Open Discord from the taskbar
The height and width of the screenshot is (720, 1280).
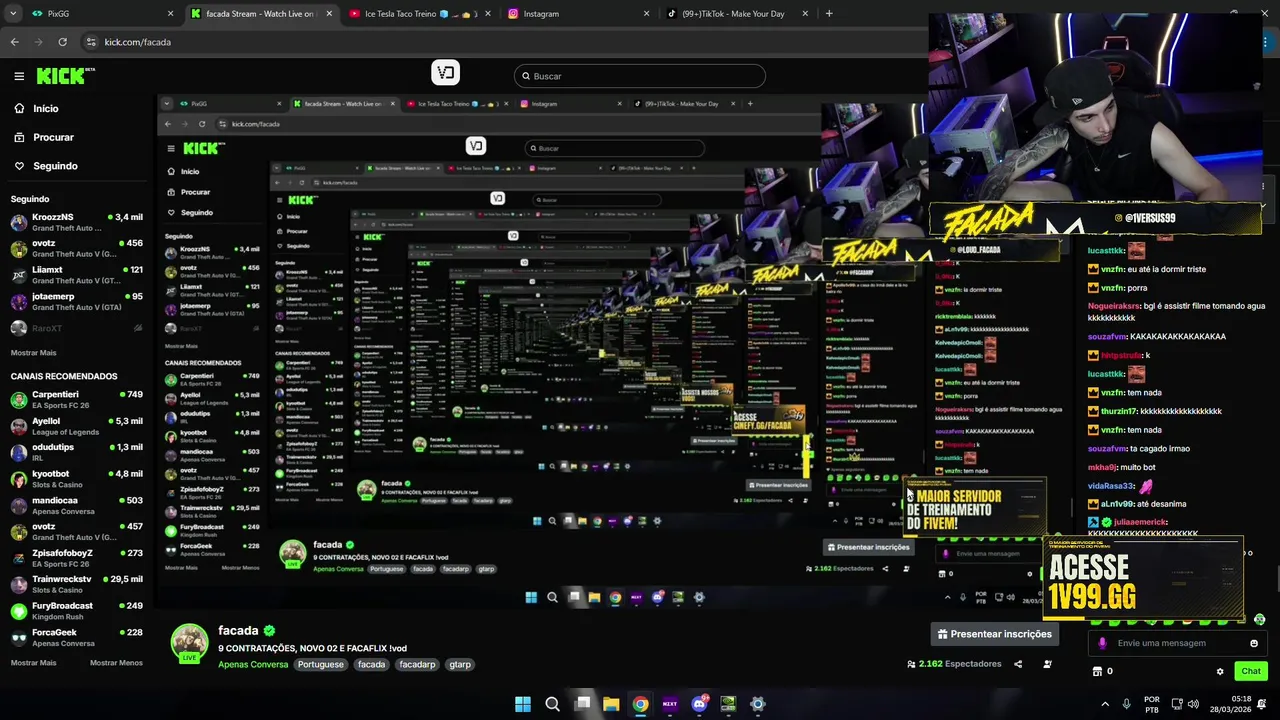[699, 704]
